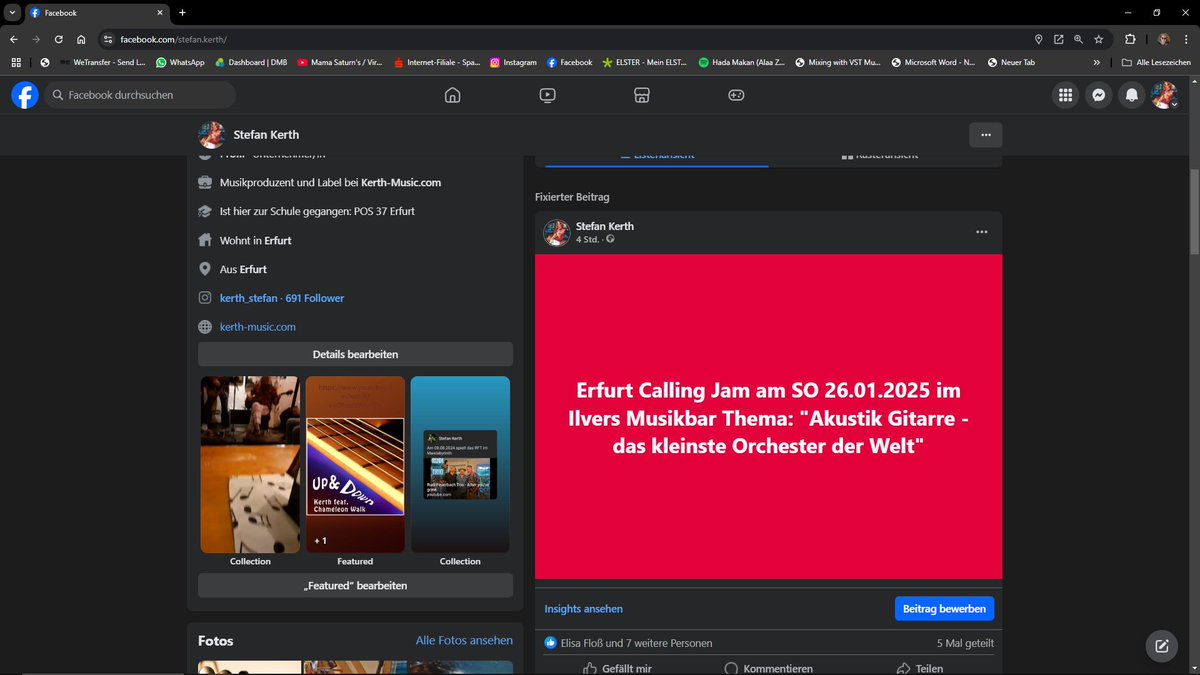This screenshot has height=675, width=1200.
Task: Open the Alle Fotos ansehen link
Action: (464, 640)
